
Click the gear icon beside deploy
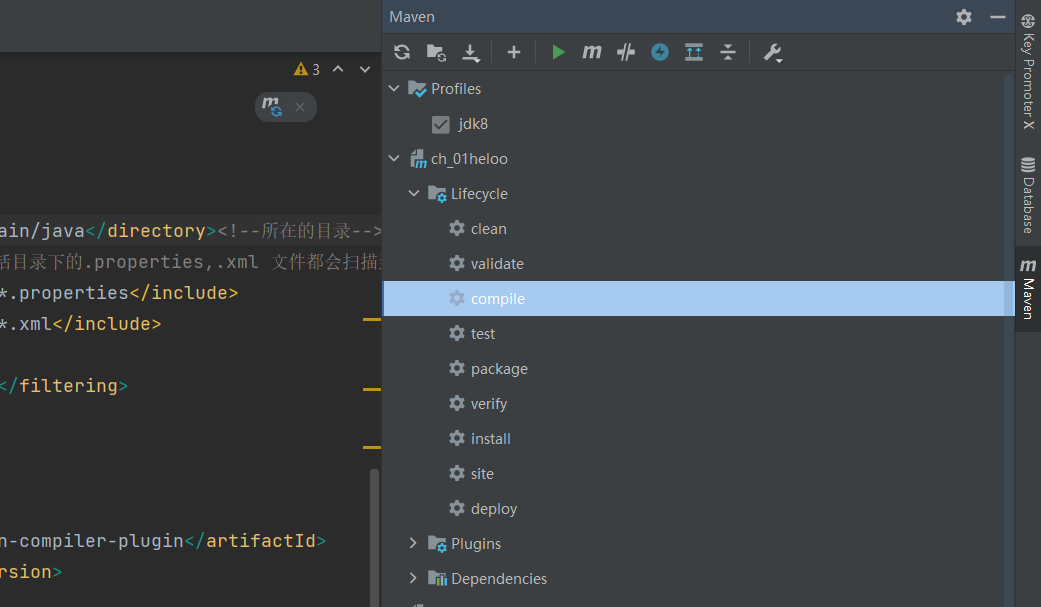(457, 508)
